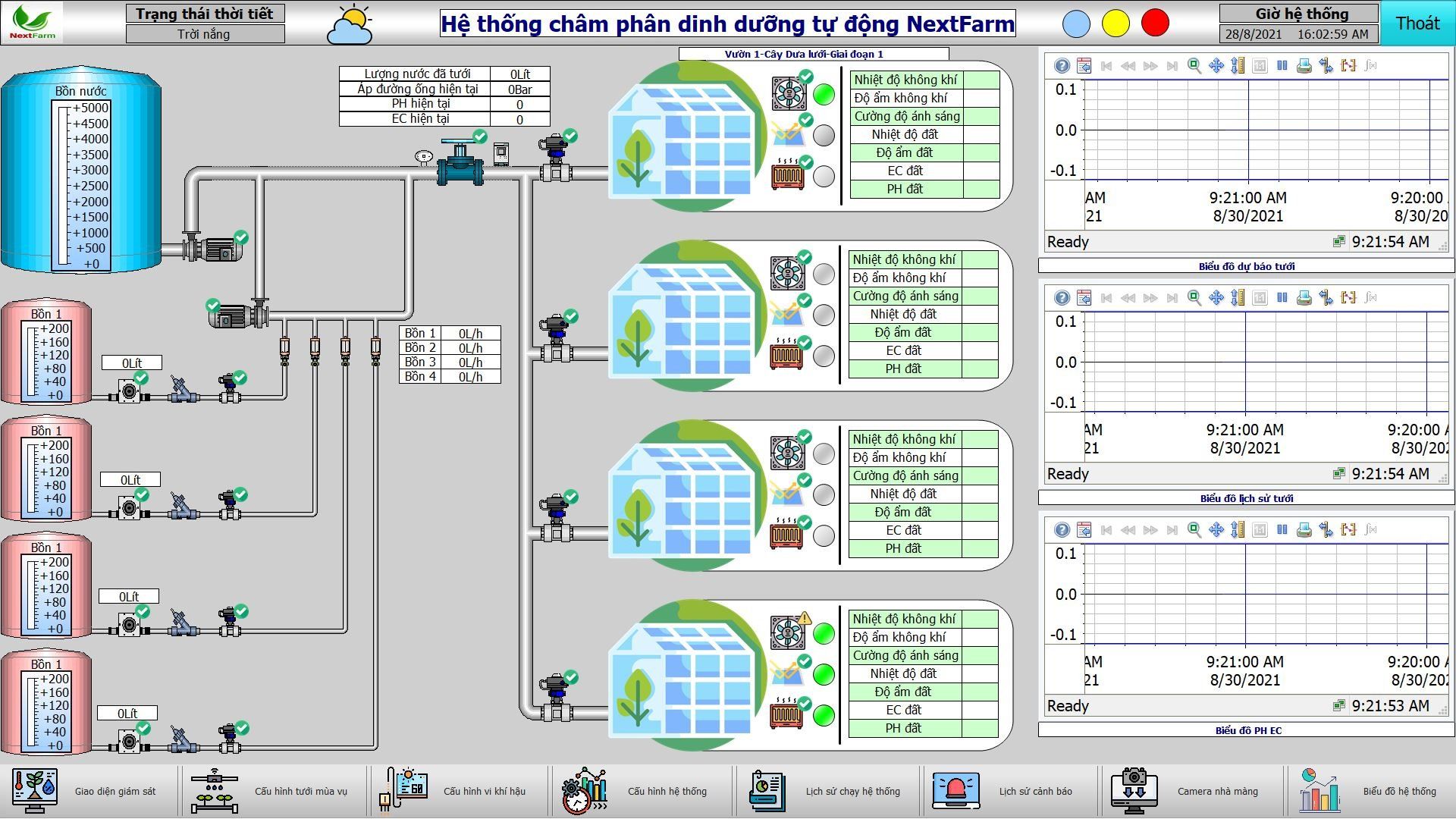Toggle the green fan indicator of the first greenhouse
This screenshot has height=819, width=1456.
point(824,95)
